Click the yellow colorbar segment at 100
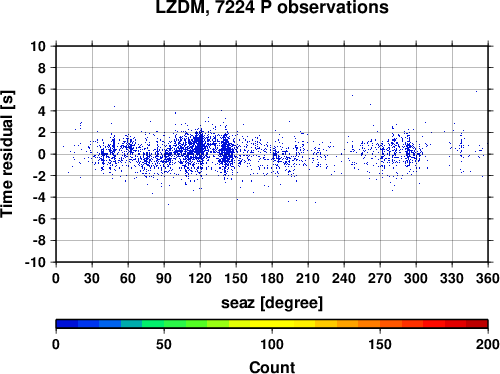 click(x=272, y=324)
